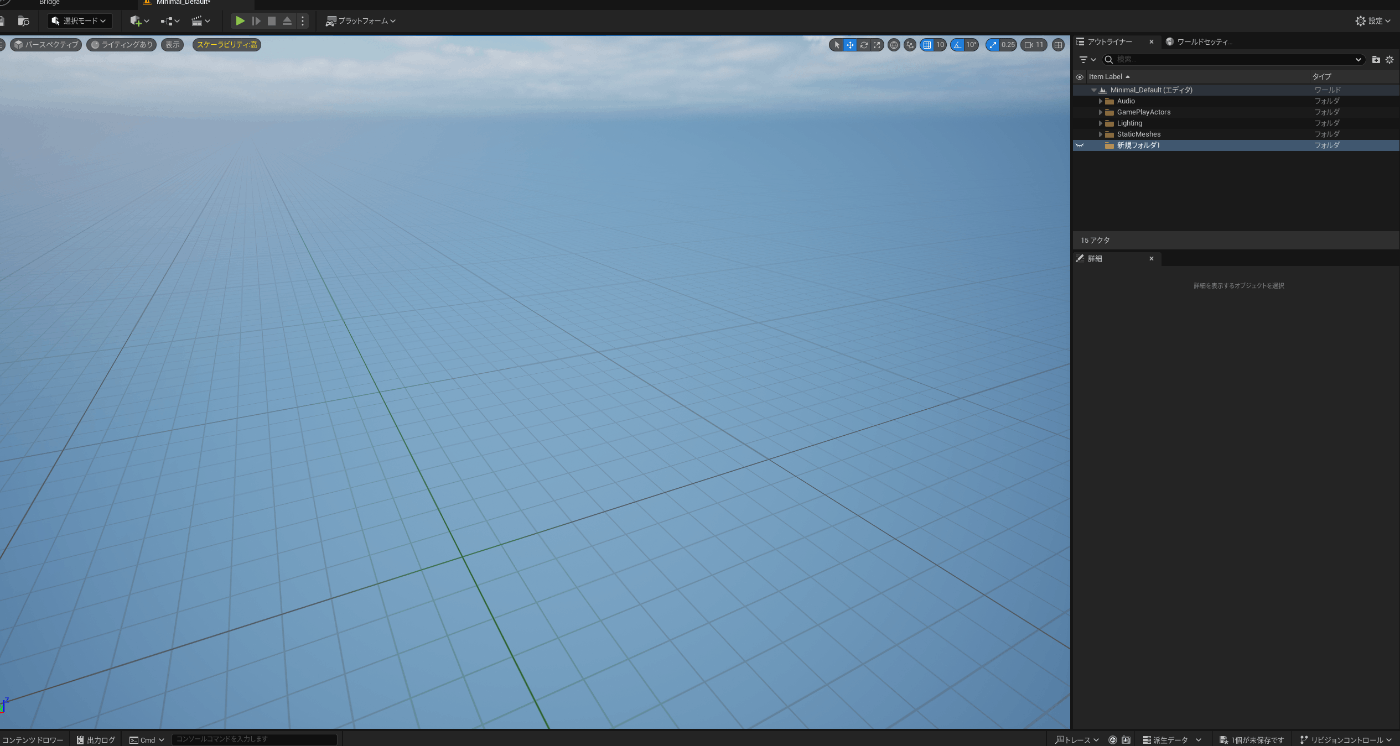Switch to the Bridge tab
The image size is (1400, 746).
tap(50, 2)
